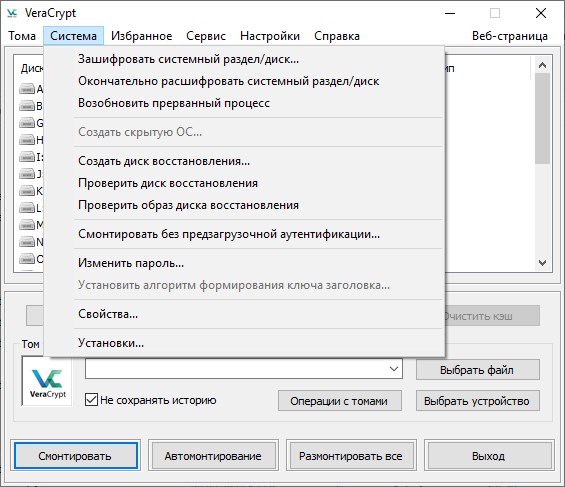Select drive K icon in drive list

(x=27, y=191)
